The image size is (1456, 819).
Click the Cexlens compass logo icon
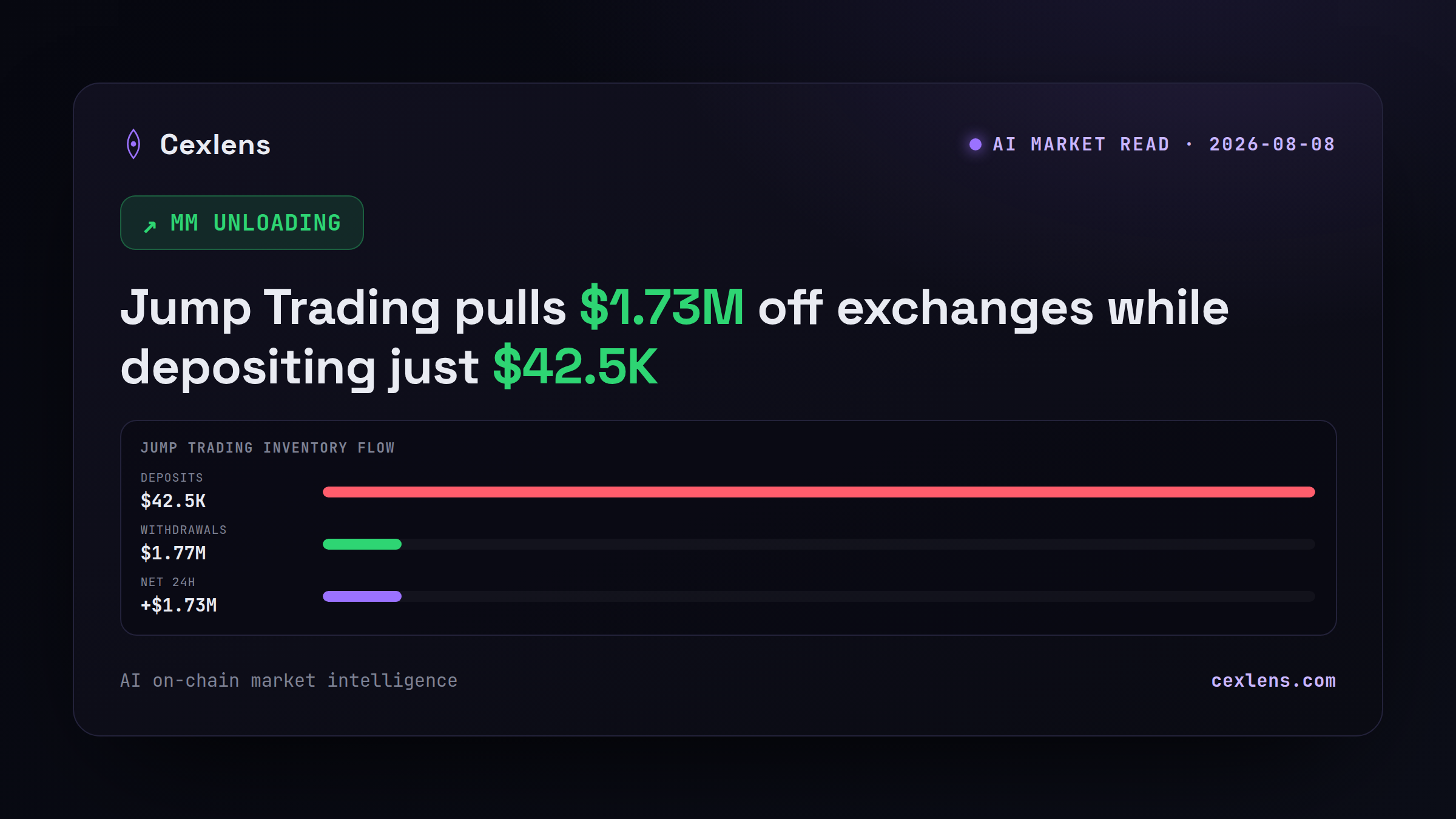133,144
